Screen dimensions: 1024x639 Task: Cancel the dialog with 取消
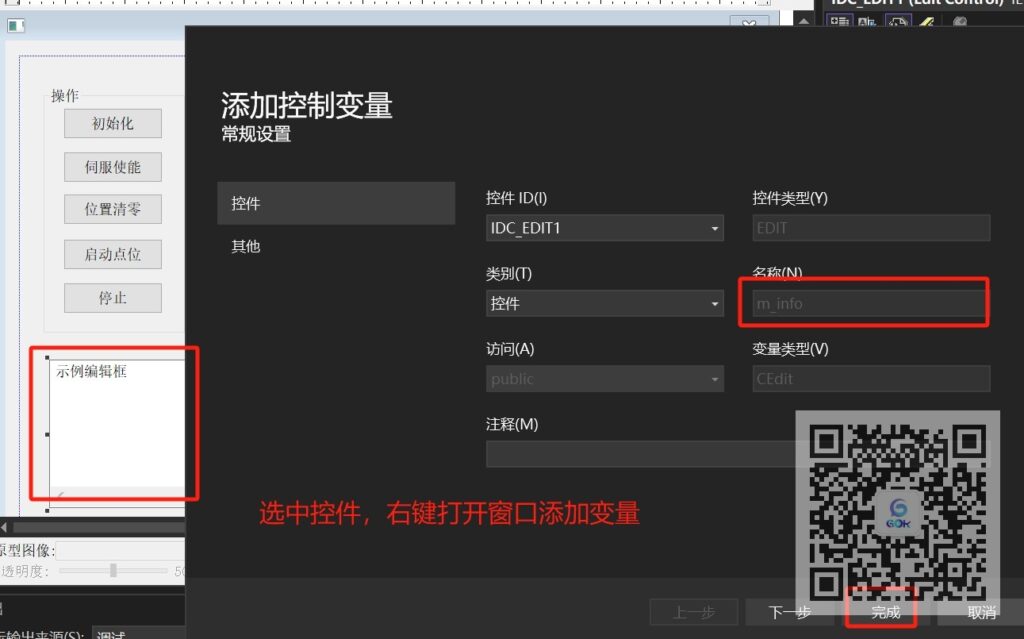click(x=981, y=612)
